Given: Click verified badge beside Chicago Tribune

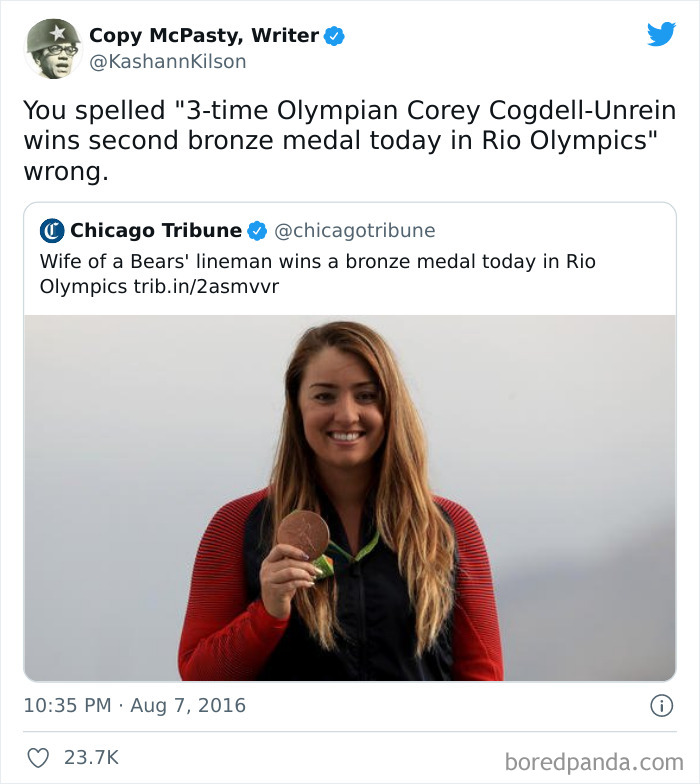Looking at the screenshot, I should click(x=257, y=231).
